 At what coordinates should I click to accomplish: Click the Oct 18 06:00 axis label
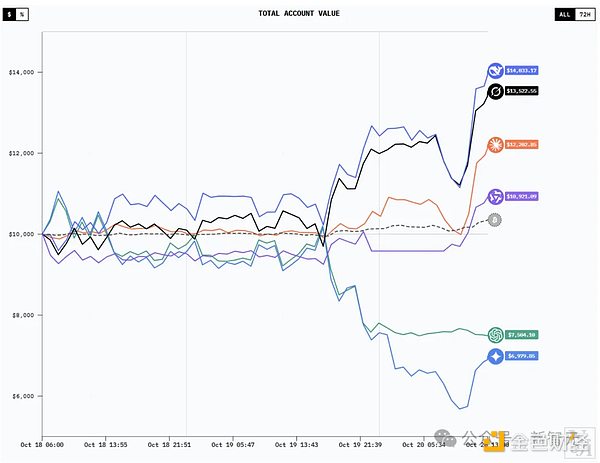[x=40, y=442]
